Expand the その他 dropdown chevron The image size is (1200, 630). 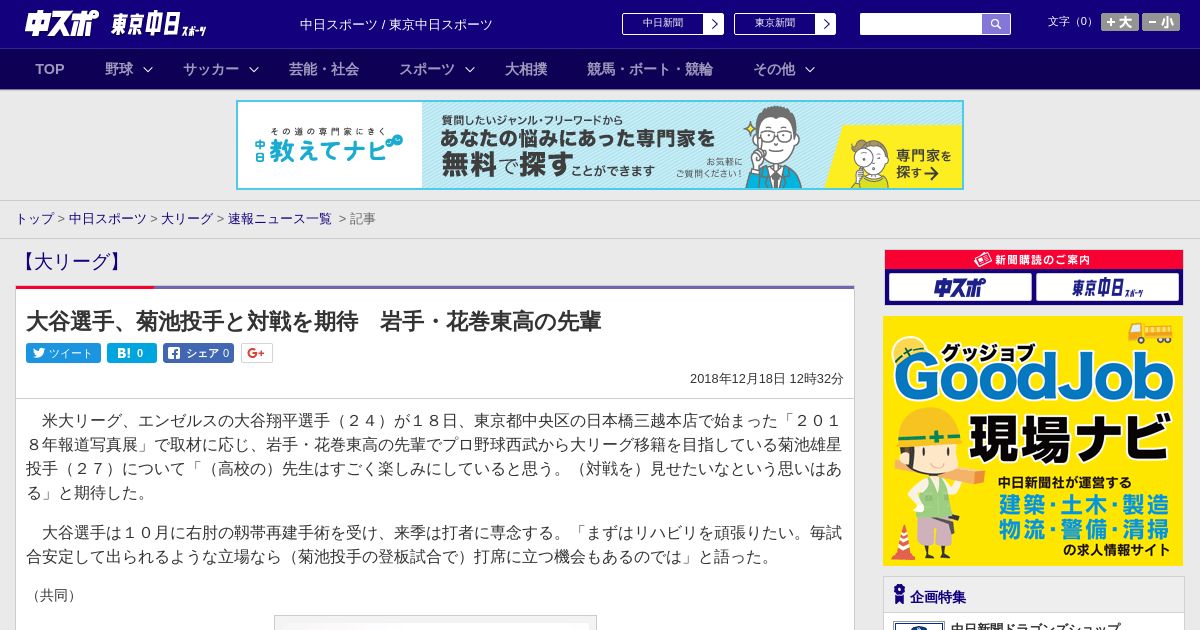click(810, 69)
